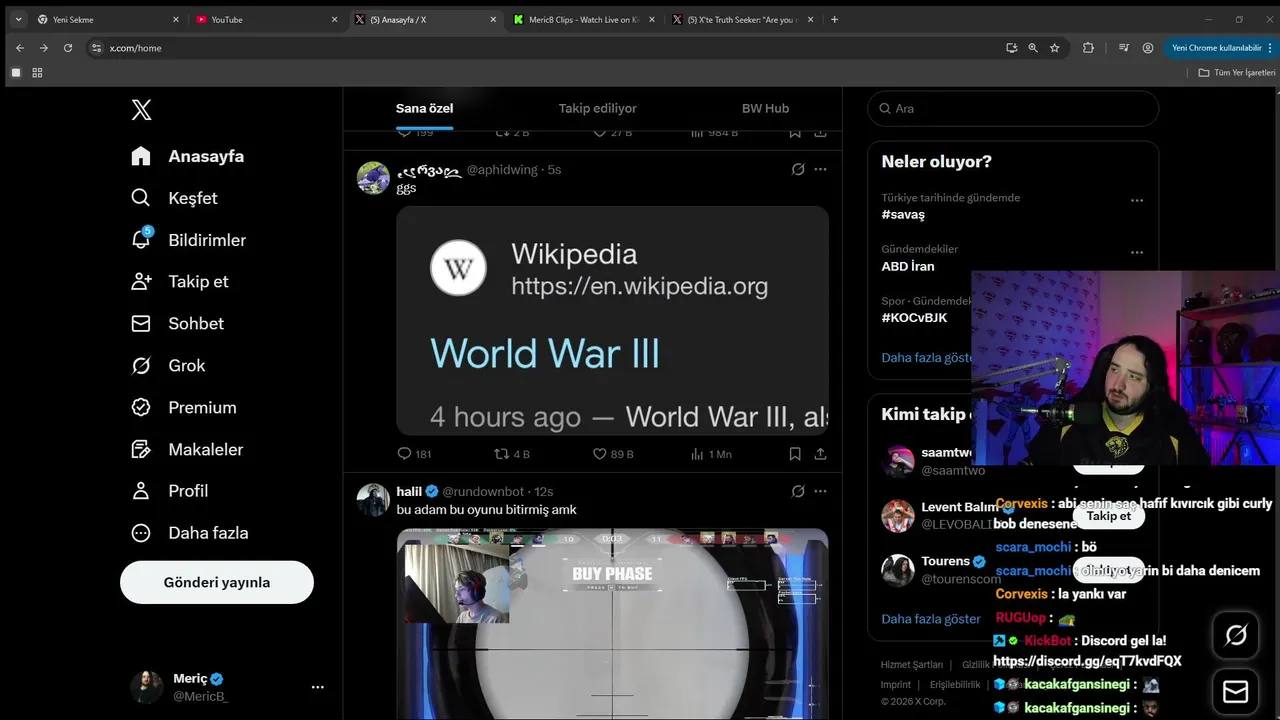
Task: Reply to aphidwing post with 181 comments
Action: click(x=414, y=454)
